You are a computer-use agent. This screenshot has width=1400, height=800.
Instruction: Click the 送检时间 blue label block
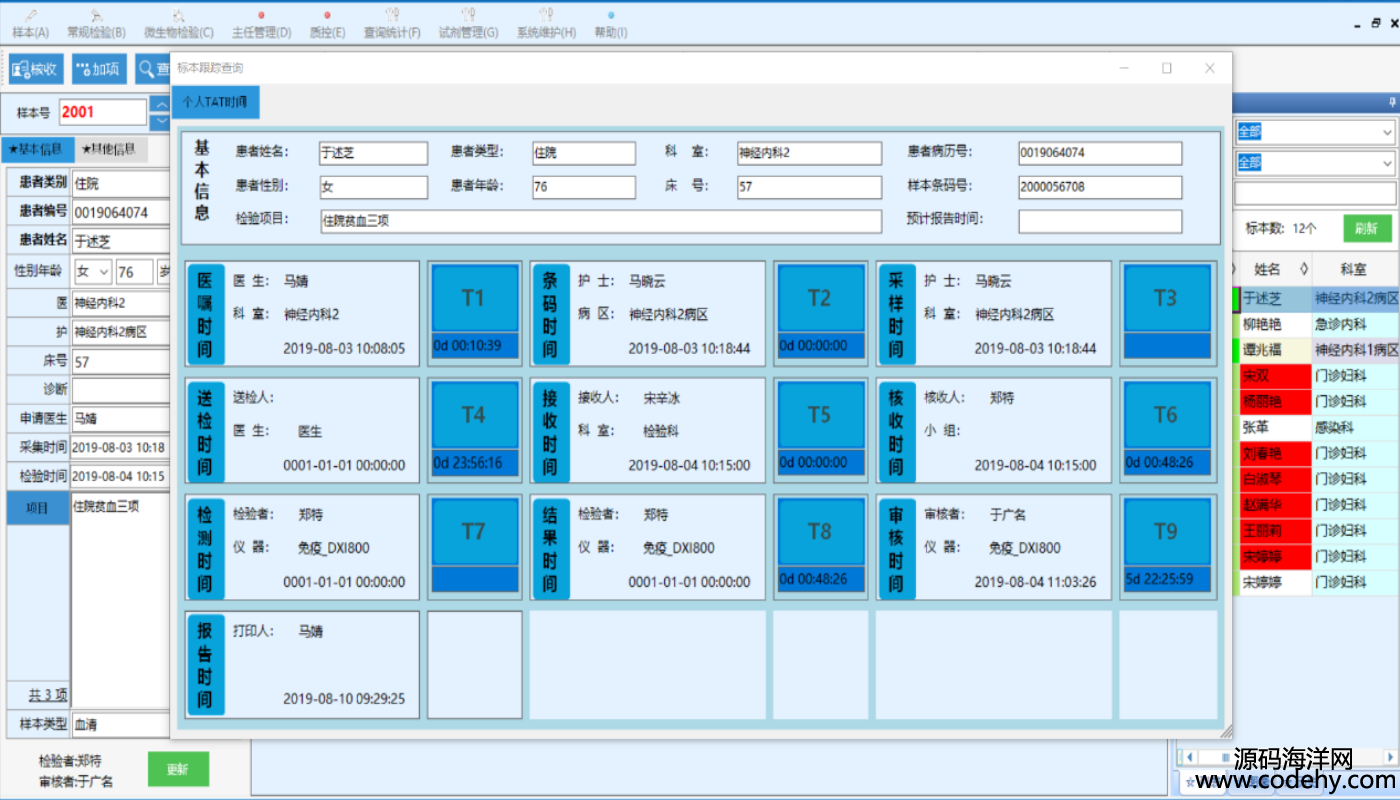pos(205,431)
